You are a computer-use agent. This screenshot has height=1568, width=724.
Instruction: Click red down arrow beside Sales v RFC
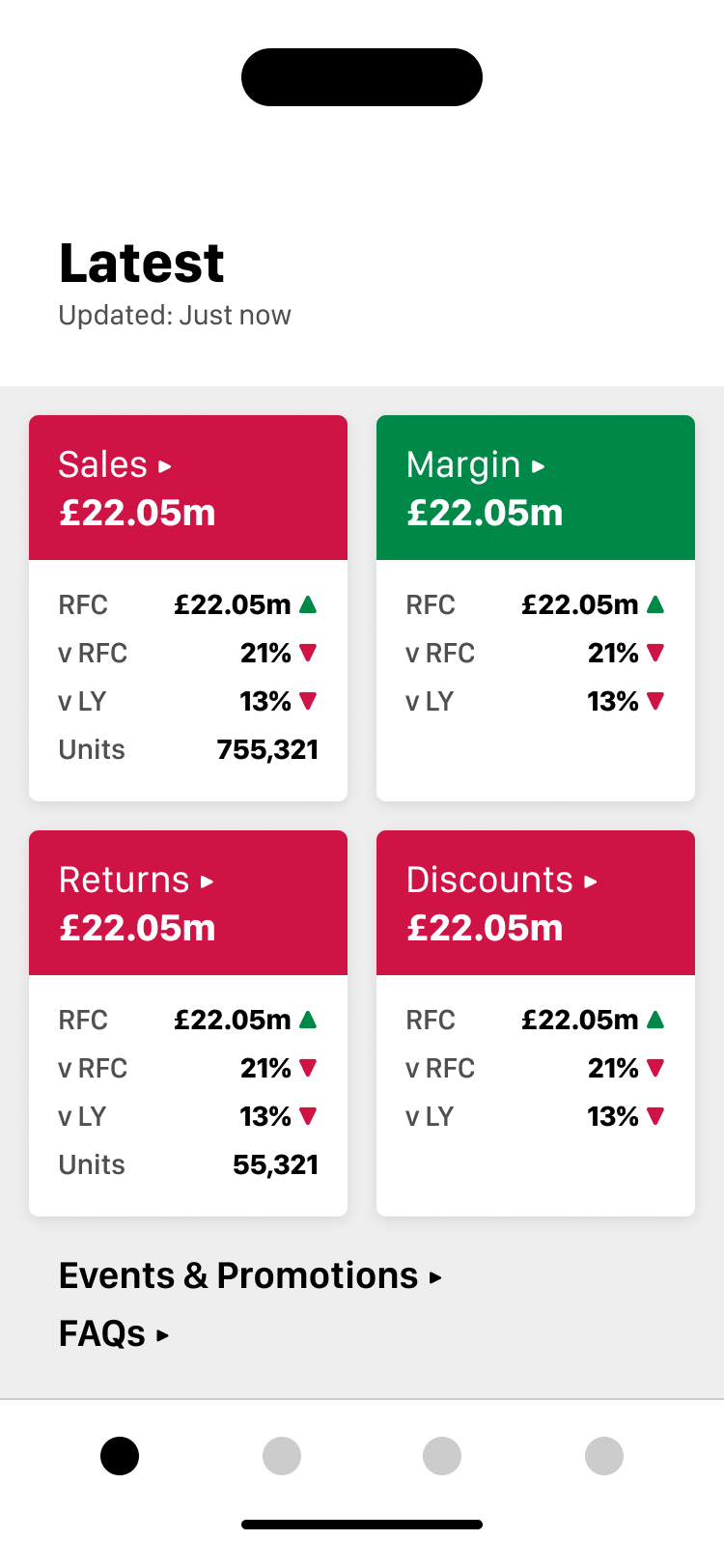308,654
